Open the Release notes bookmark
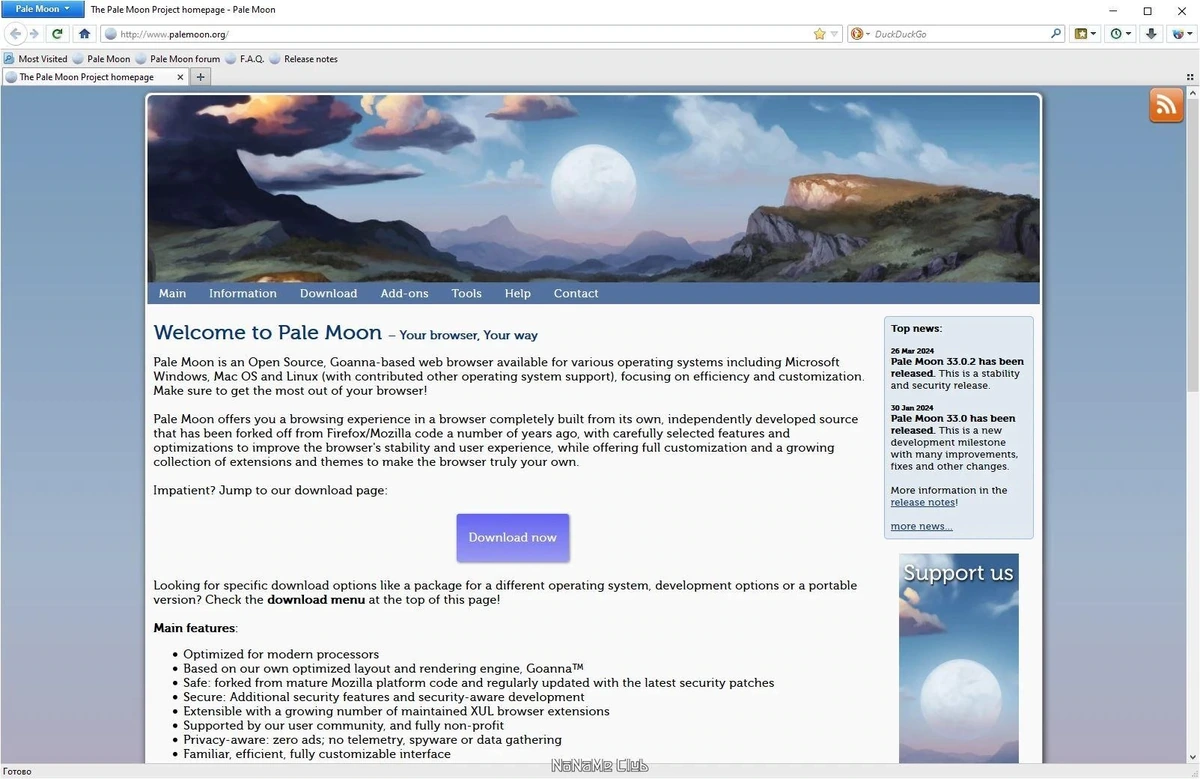 304,59
